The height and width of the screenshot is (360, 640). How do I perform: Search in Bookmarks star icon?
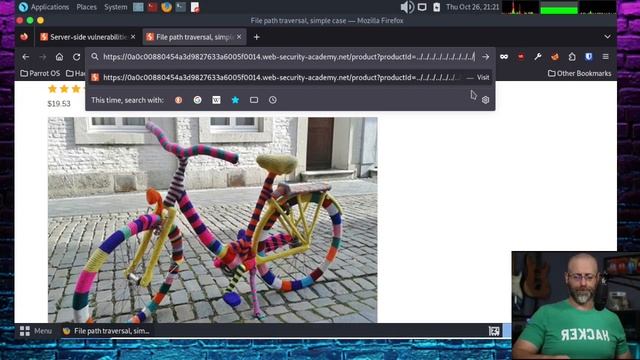click(x=236, y=100)
